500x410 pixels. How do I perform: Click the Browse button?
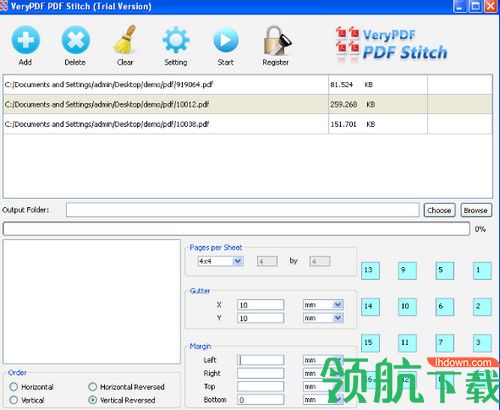(x=476, y=210)
